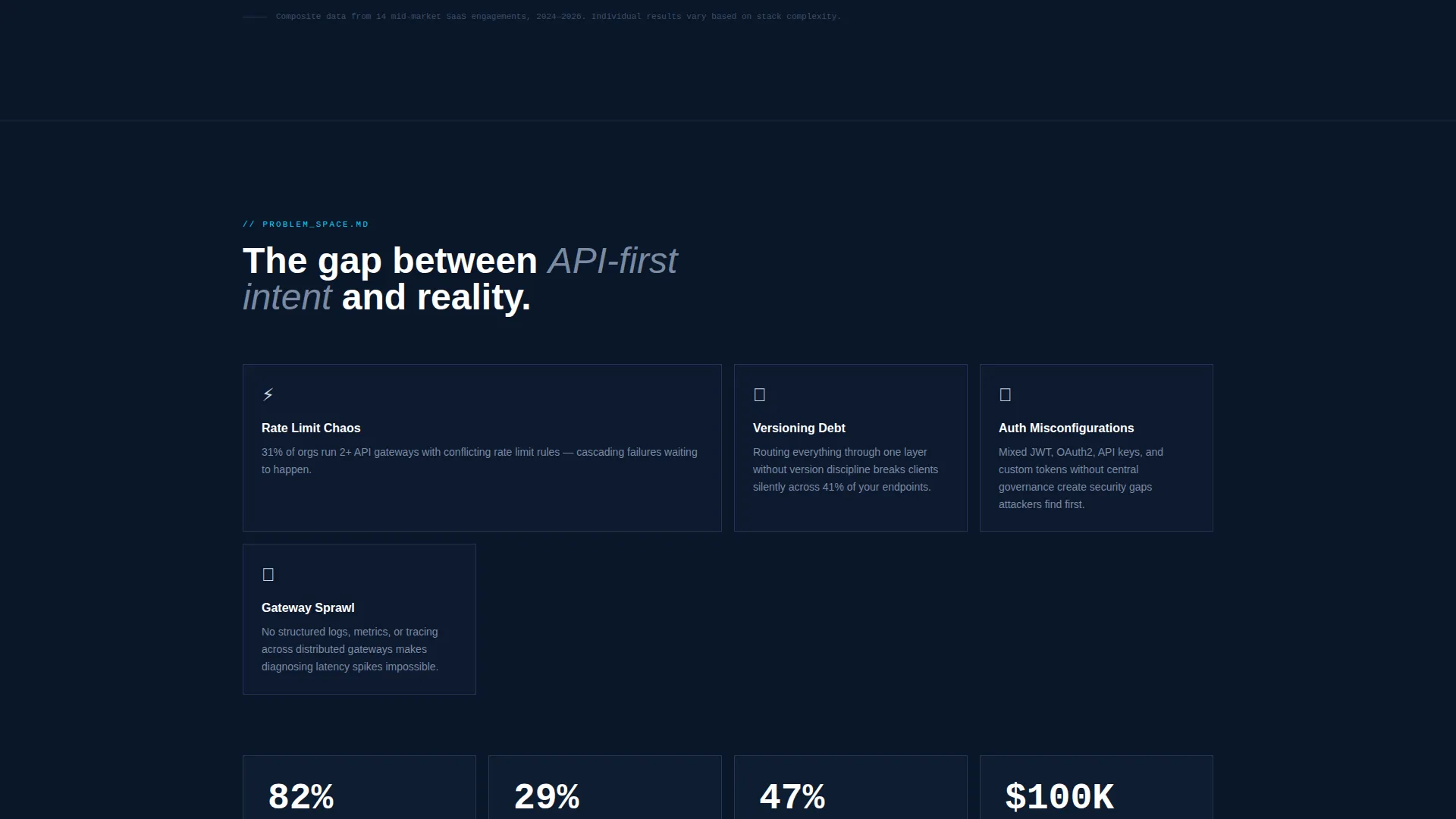Select the Versioning Debt card title
Screen dimensions: 1456x819
pyautogui.click(x=799, y=428)
